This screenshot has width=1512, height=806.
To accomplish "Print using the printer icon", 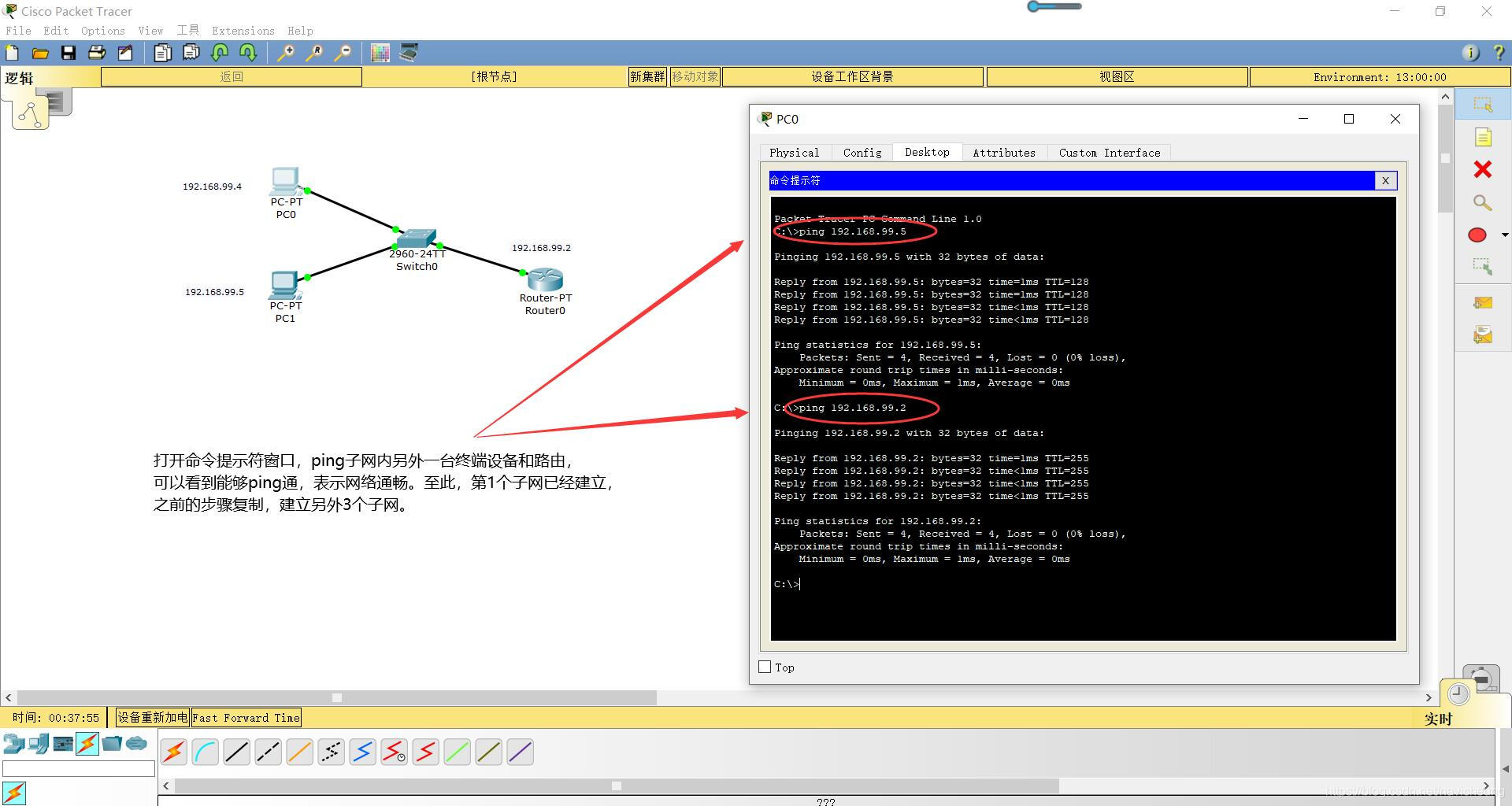I will 97,53.
